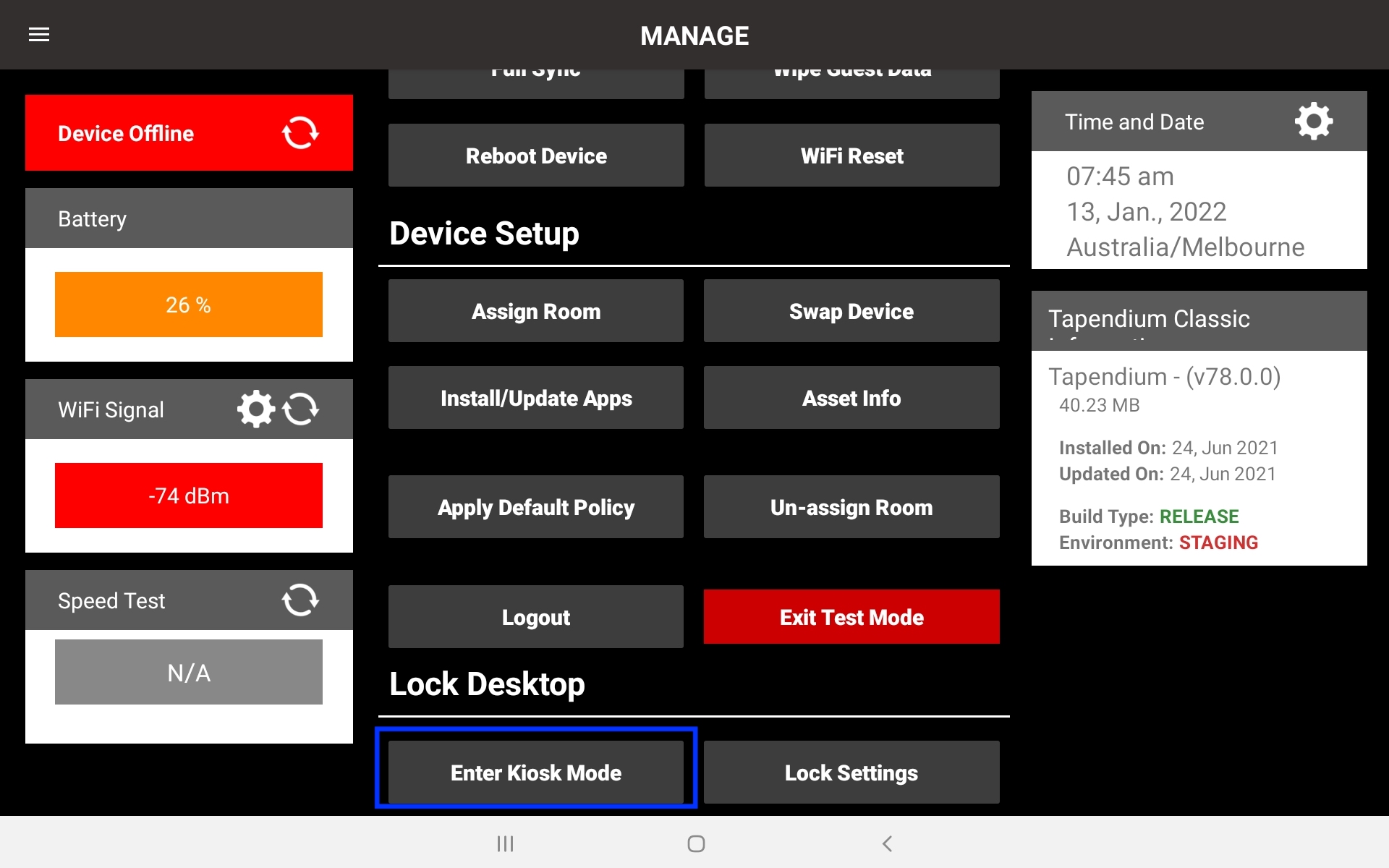1389x868 pixels.
Task: Open recent apps from navigation bar
Action: (505, 843)
